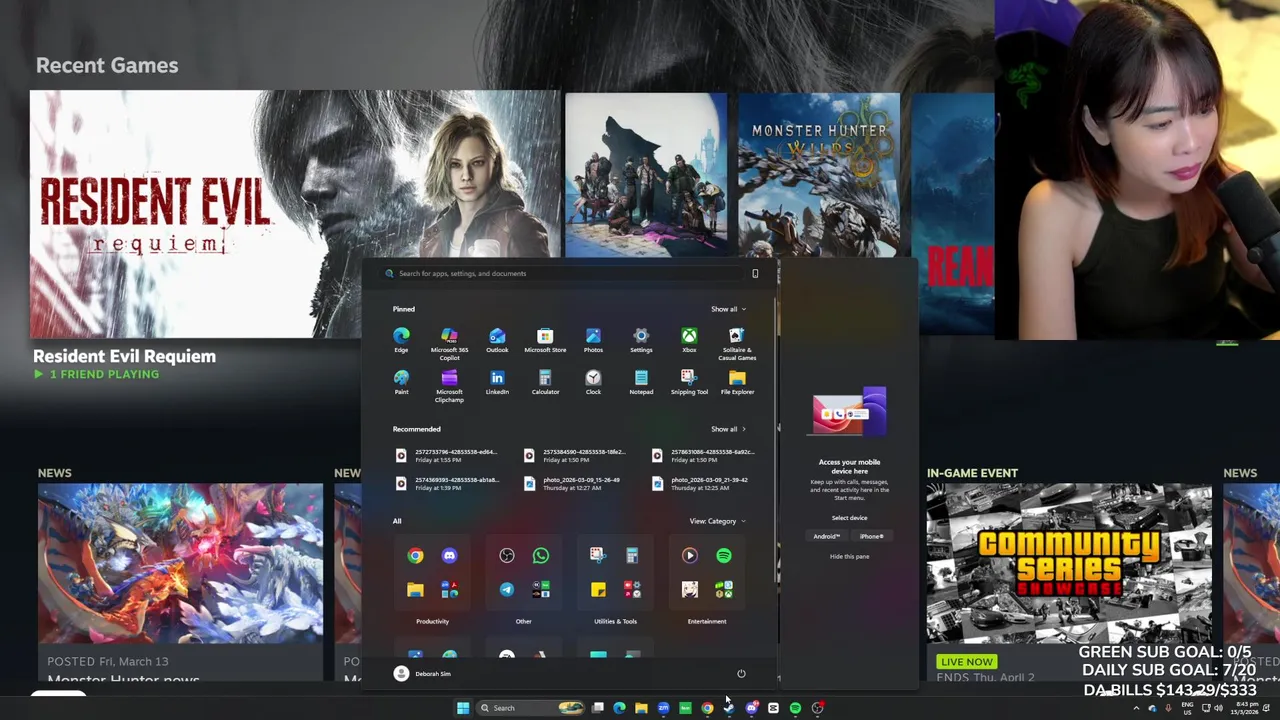Screen dimensions: 1280x720
Task: Open recommended file 2575384590-42853538-18fe2
Action: click(x=574, y=455)
